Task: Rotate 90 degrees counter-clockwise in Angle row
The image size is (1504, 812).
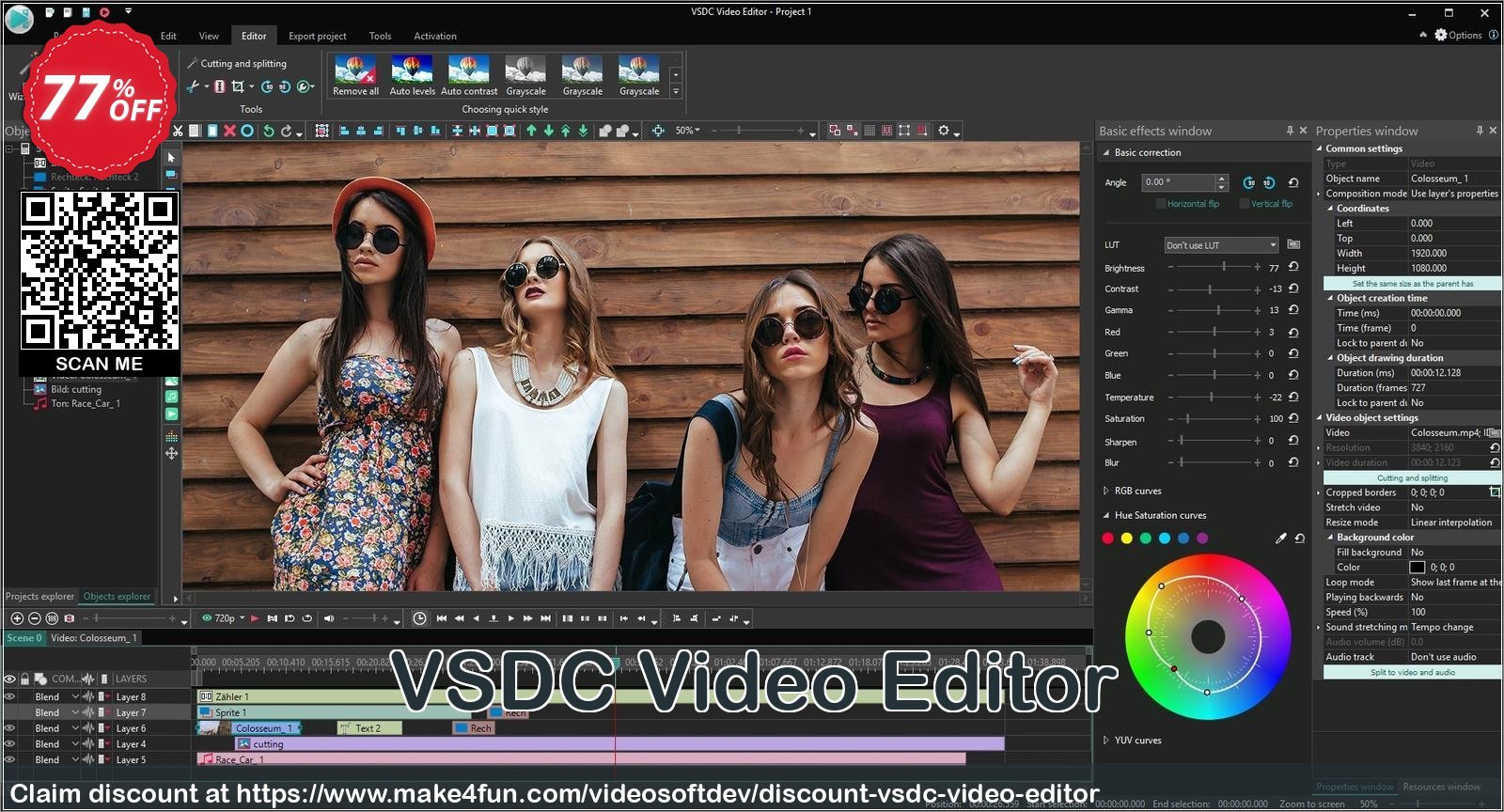Action: 1248,182
